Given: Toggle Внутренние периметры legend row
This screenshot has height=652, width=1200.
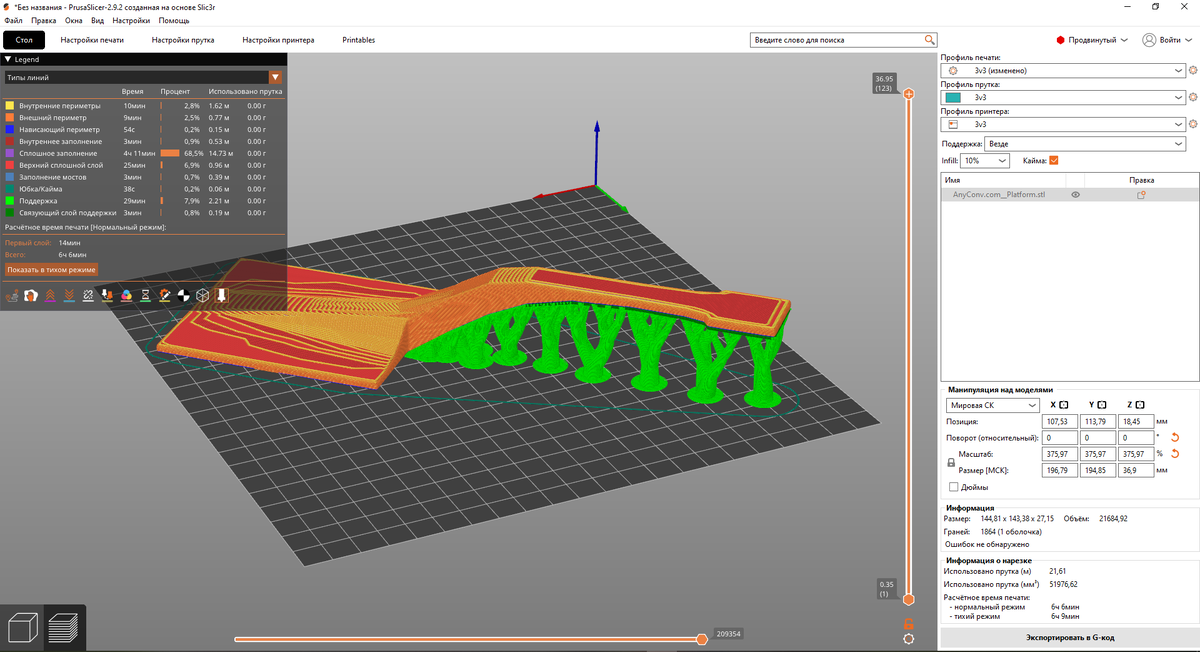Looking at the screenshot, I should point(144,105).
